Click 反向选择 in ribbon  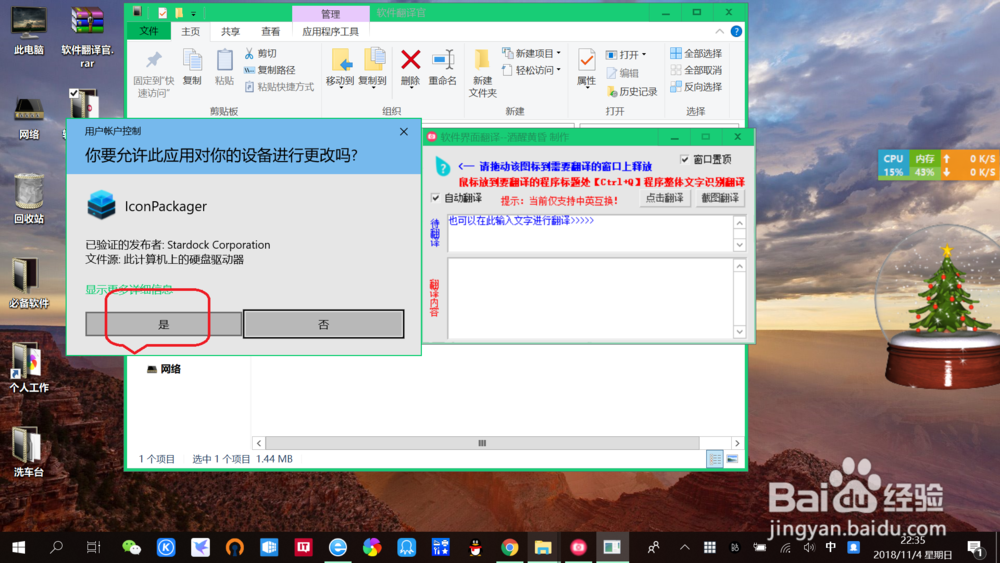coord(696,87)
